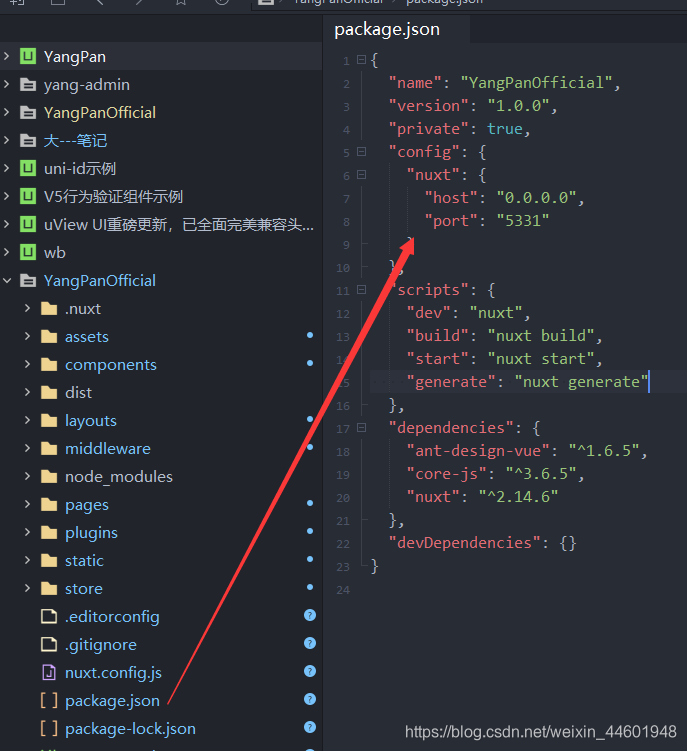Select the uni-id示例 project label
This screenshot has width=687, height=751.
[80, 169]
